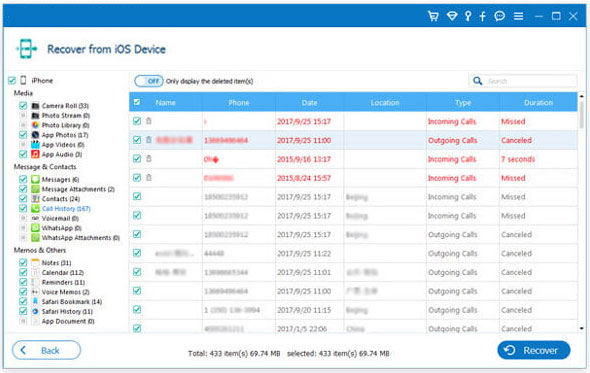590x373 pixels.
Task: Click the Voicemail icon
Action: pyautogui.click(x=35, y=218)
